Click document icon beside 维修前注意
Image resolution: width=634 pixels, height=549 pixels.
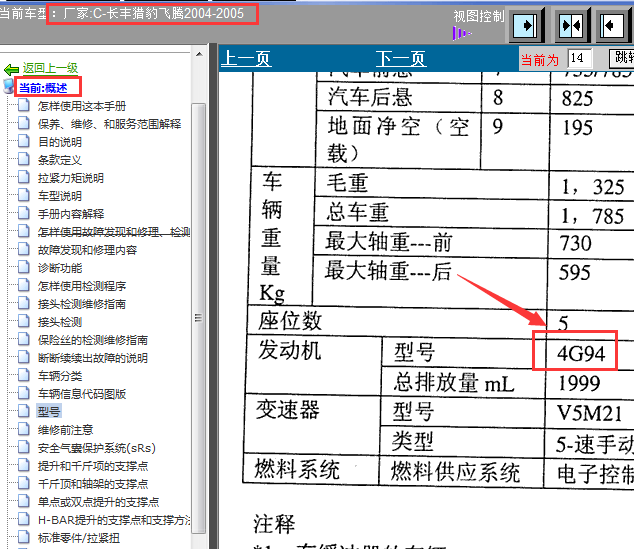click(24, 429)
